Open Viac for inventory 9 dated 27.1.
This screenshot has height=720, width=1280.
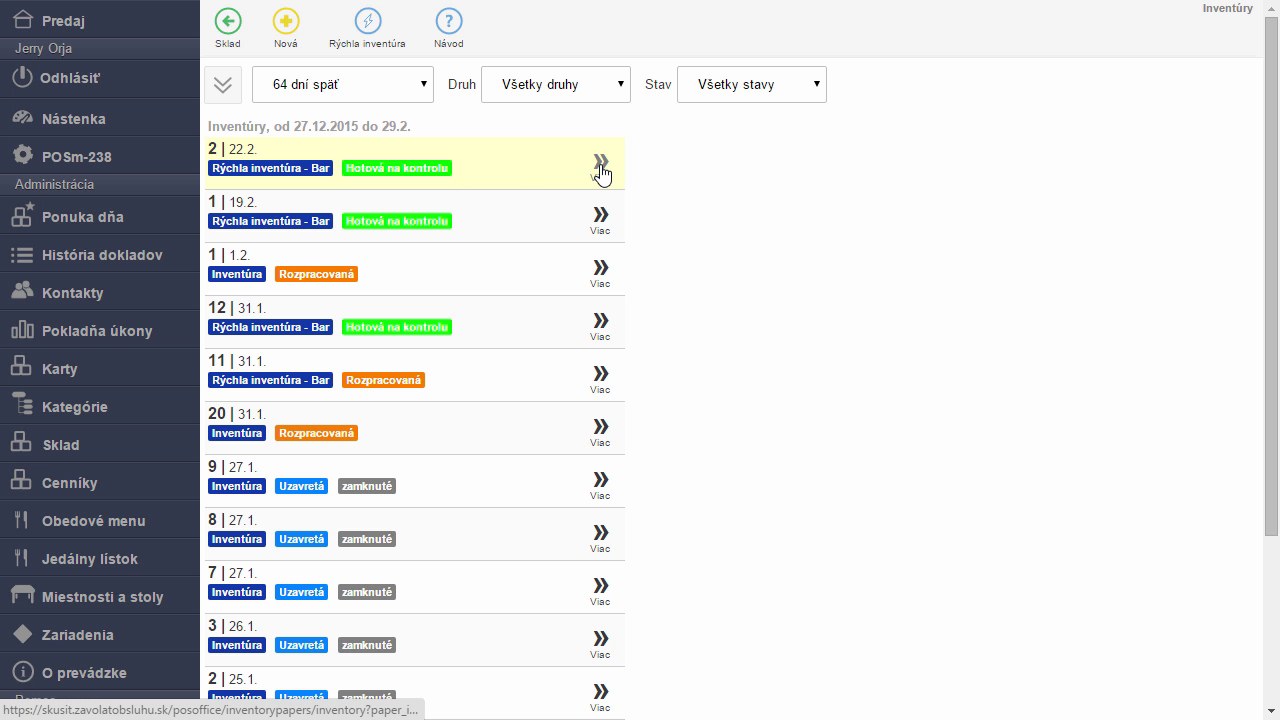point(600,485)
